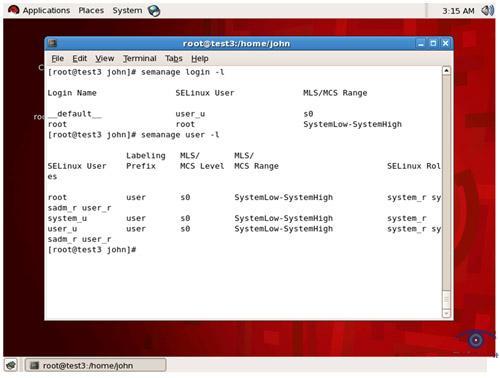500x378 pixels.
Task: Open the Applications menu
Action: [x=46, y=10]
